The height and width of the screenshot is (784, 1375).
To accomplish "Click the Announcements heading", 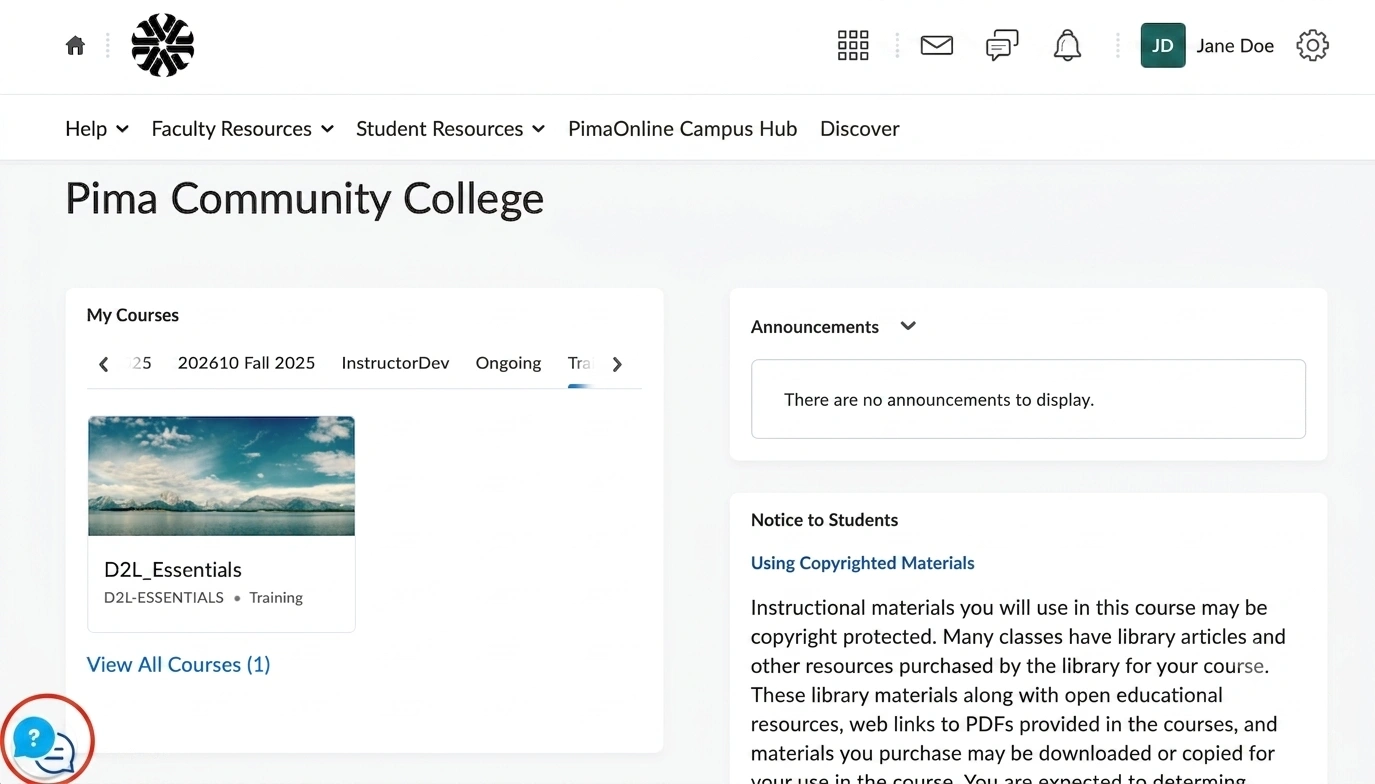I will [x=815, y=327].
